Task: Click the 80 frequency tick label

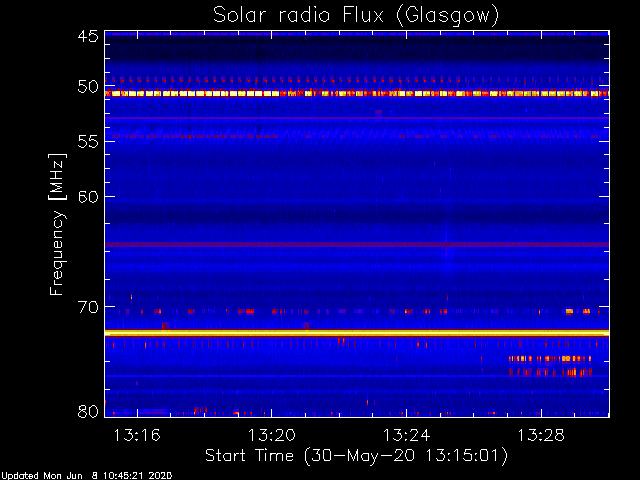Action: point(88,411)
